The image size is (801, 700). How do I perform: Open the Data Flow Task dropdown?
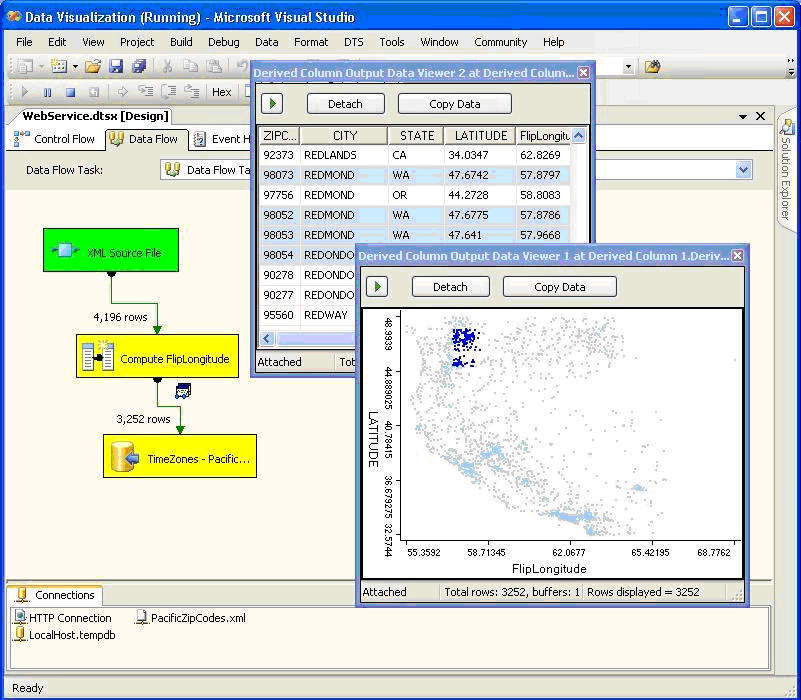(x=743, y=170)
